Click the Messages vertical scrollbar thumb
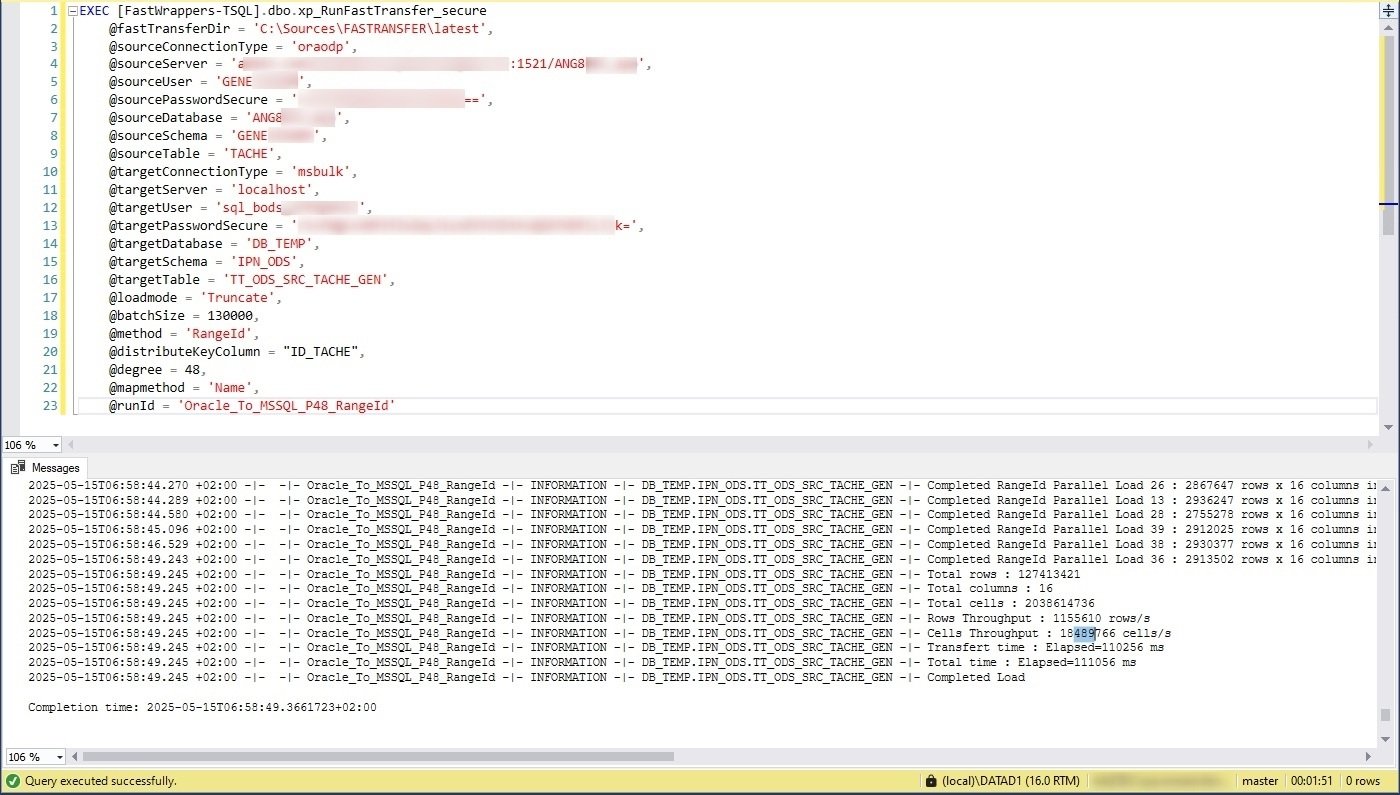Viewport: 1400px width, 795px height. point(1386,714)
